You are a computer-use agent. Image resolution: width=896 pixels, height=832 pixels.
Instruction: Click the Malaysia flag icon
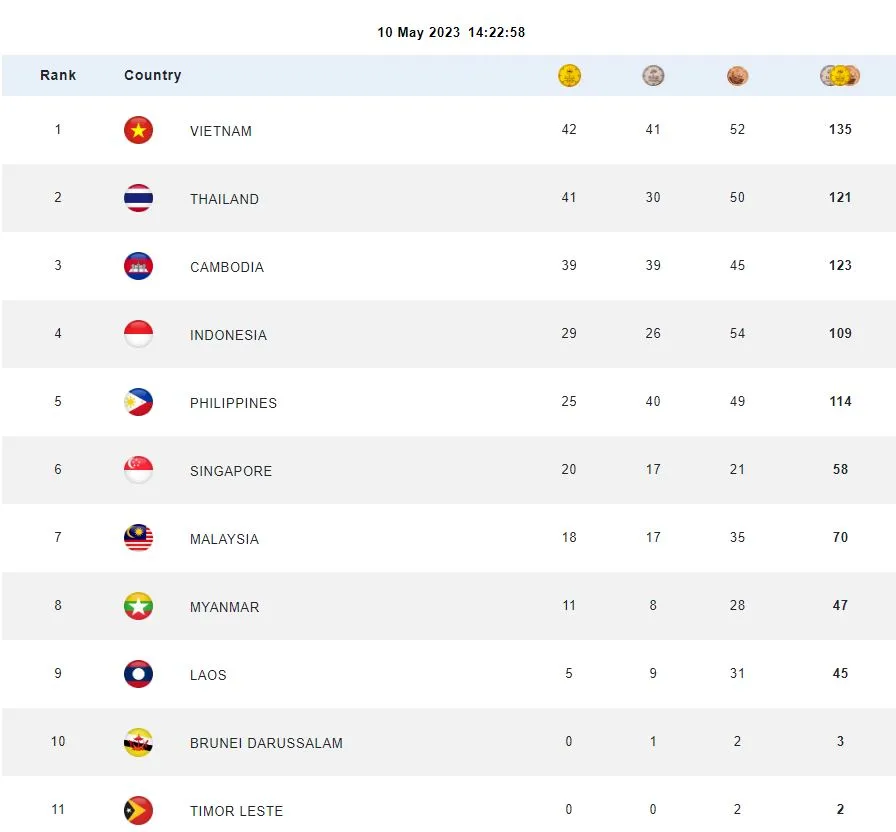click(138, 538)
